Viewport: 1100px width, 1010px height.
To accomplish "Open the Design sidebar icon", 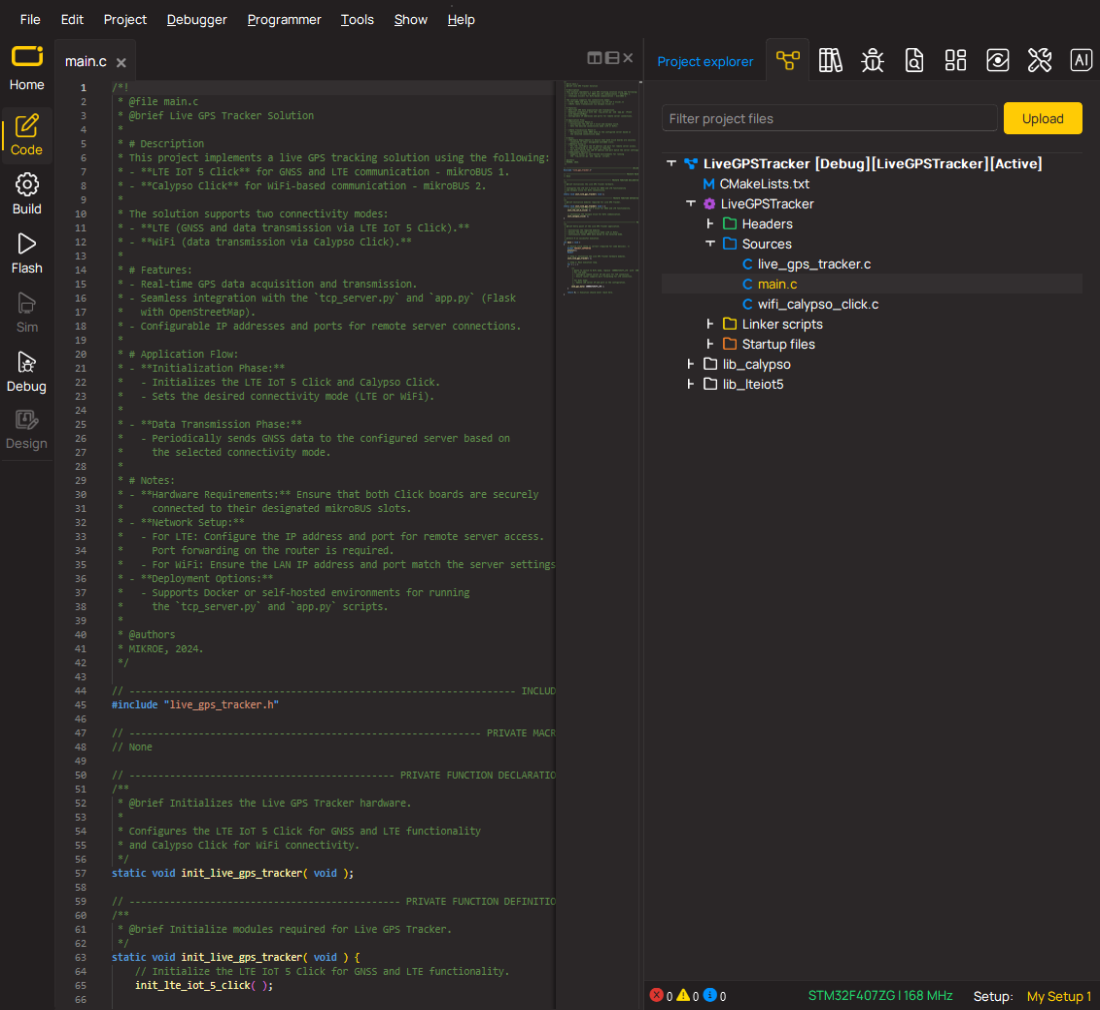I will [x=27, y=430].
